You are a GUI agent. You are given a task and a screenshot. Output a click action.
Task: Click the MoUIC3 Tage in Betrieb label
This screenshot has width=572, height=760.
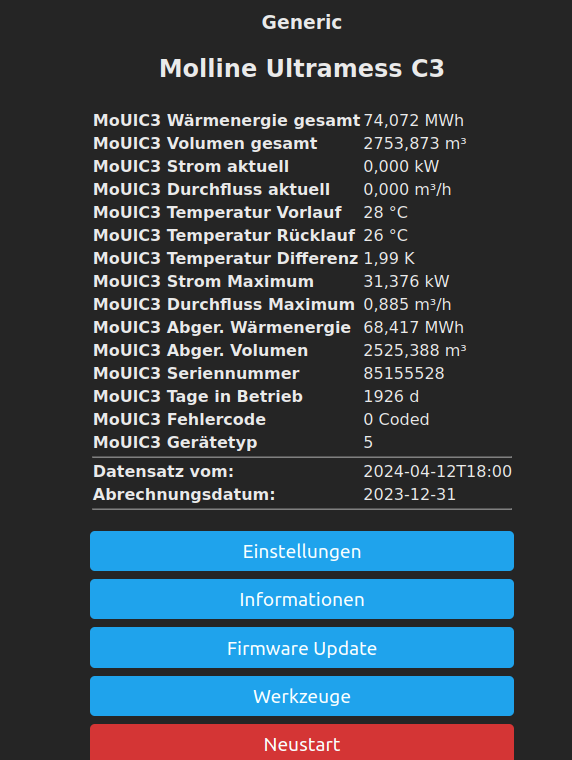(198, 396)
